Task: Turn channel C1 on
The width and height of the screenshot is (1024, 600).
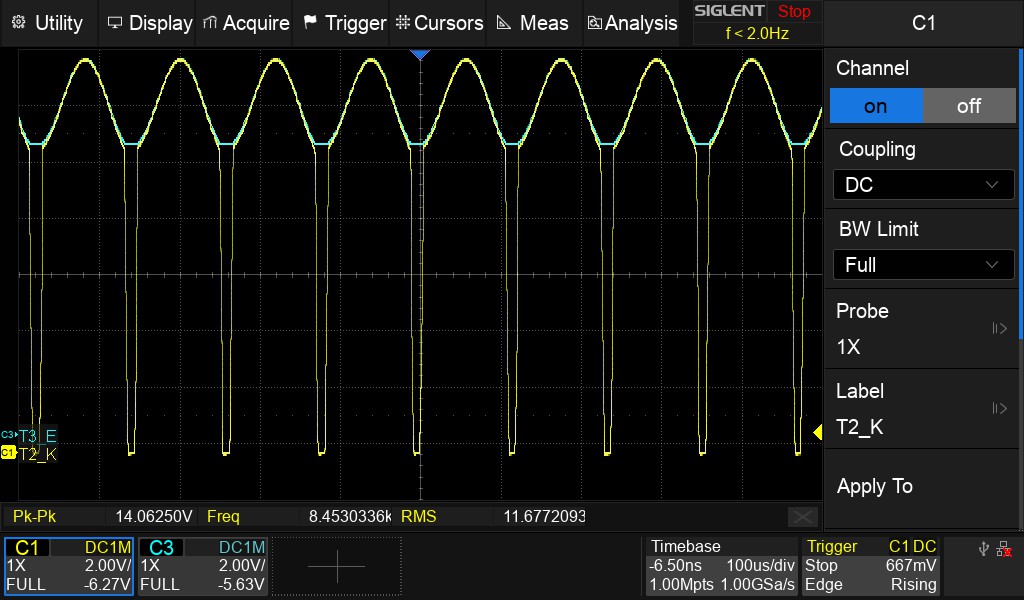Action: [x=876, y=106]
